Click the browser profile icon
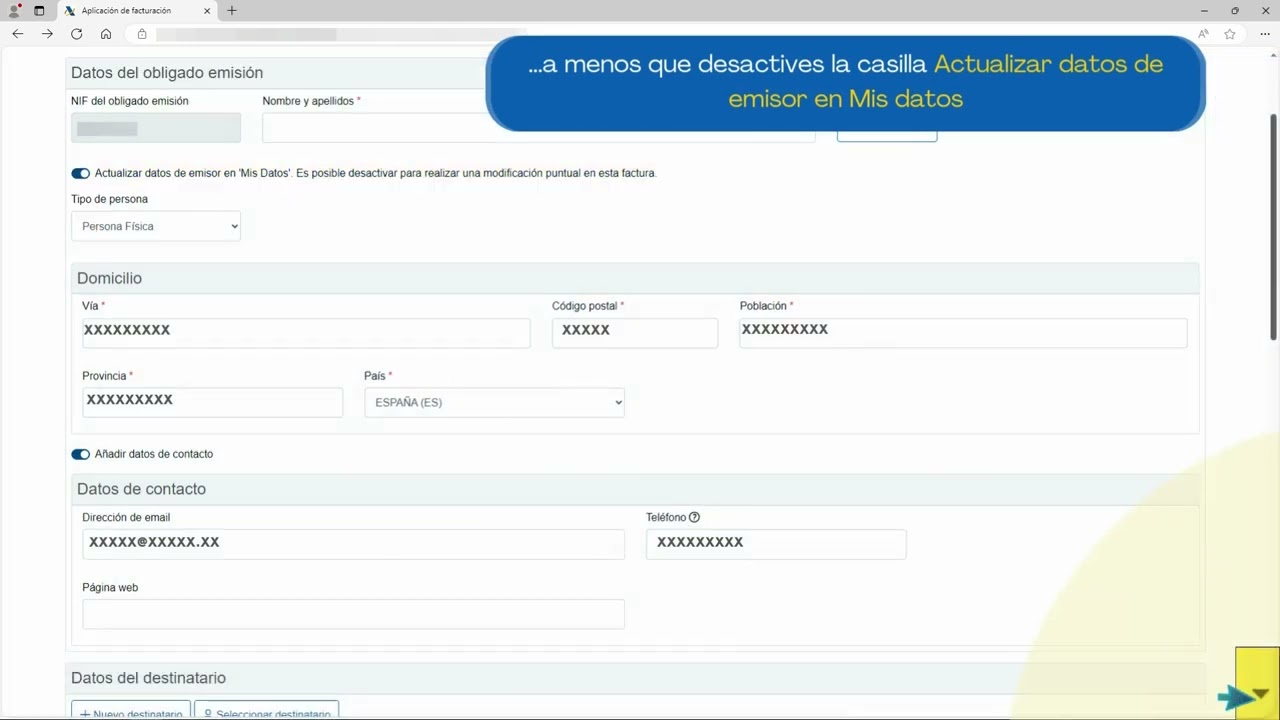 click(14, 10)
